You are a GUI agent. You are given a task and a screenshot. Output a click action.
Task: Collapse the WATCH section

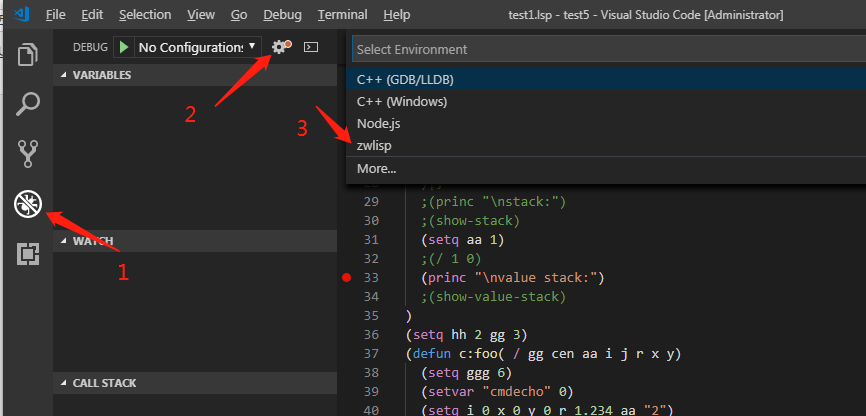(x=194, y=241)
